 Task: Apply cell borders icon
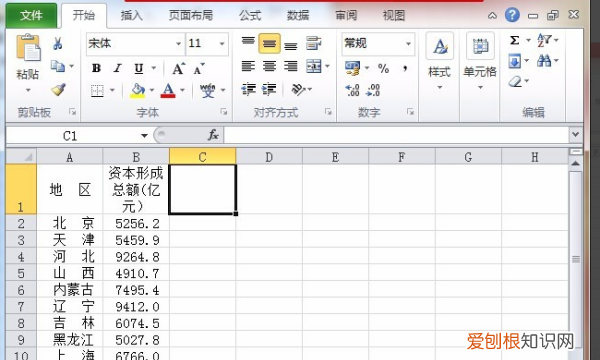(x=97, y=91)
